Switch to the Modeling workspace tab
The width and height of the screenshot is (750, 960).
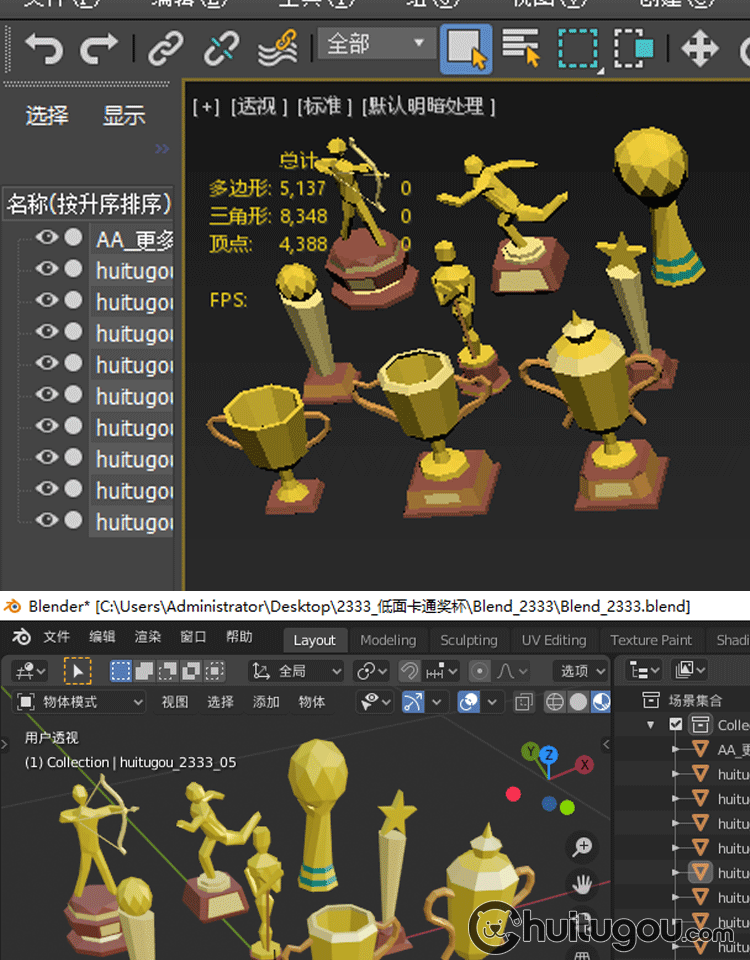coord(388,640)
